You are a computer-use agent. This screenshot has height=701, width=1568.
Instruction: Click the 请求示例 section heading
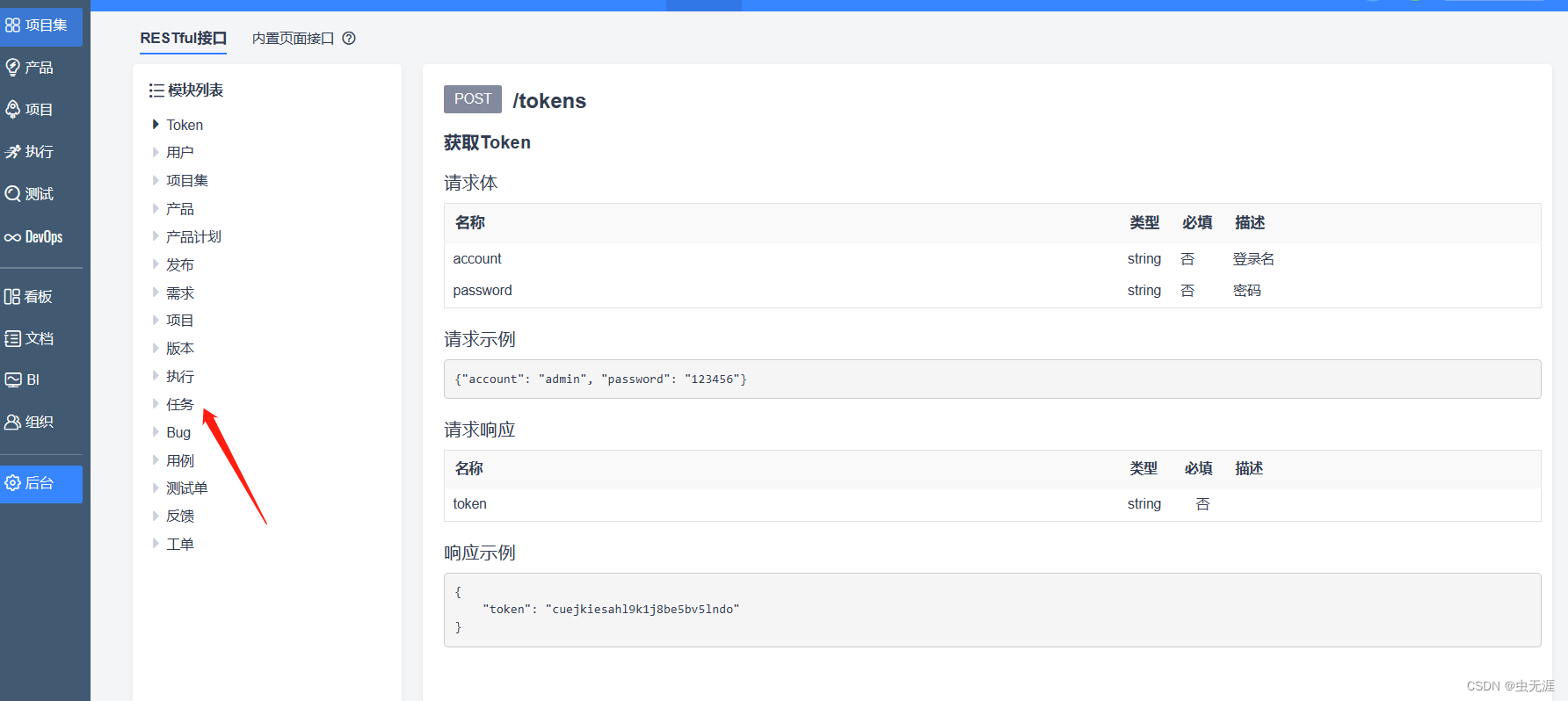point(479,339)
